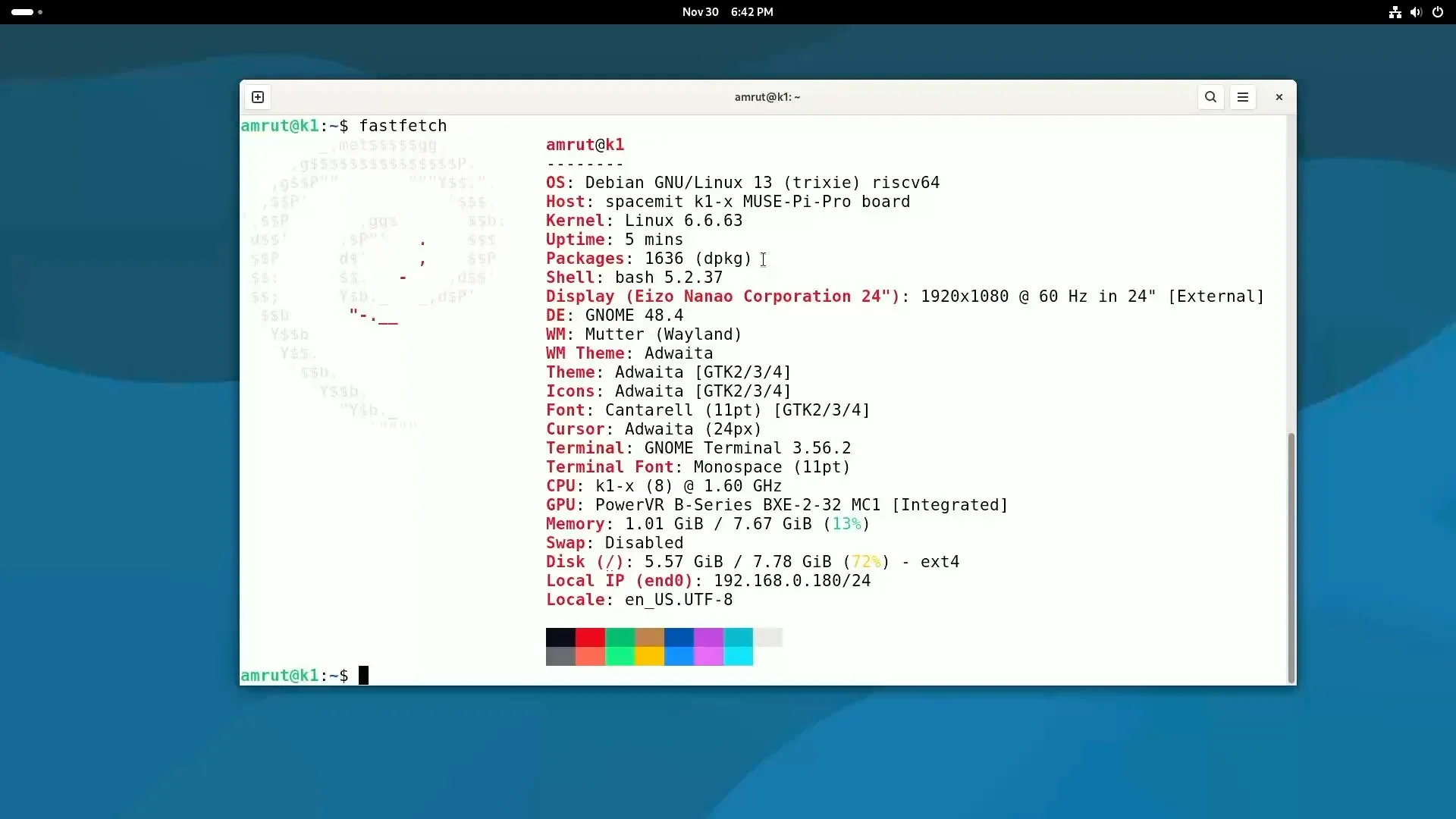
Task: Open the calendar by clicking the clock
Action: (726, 12)
